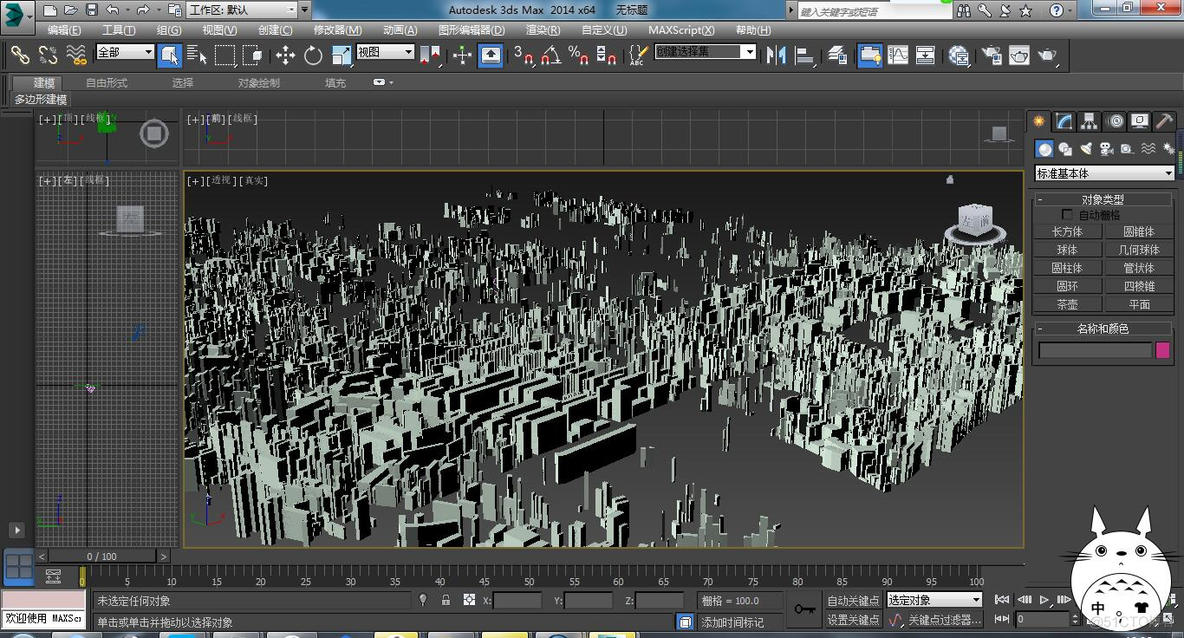Click the Mirror tool icon
The height and width of the screenshot is (638, 1184).
click(x=776, y=55)
